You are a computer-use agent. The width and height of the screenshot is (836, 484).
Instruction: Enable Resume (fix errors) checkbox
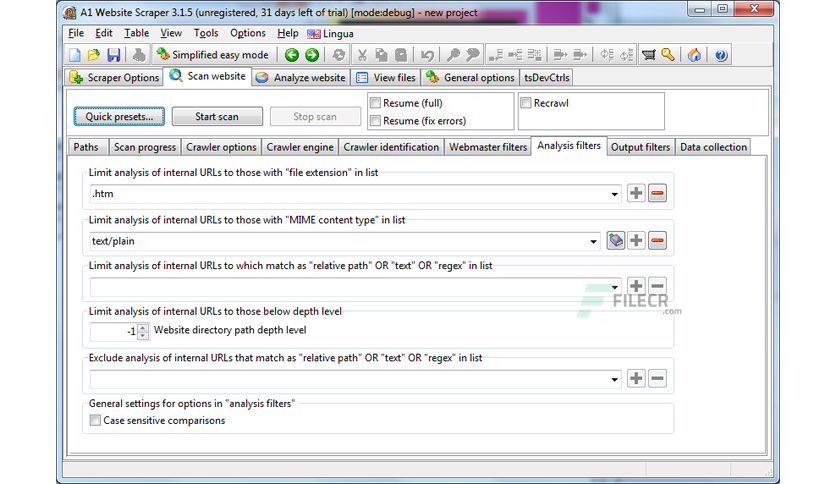[x=375, y=120]
